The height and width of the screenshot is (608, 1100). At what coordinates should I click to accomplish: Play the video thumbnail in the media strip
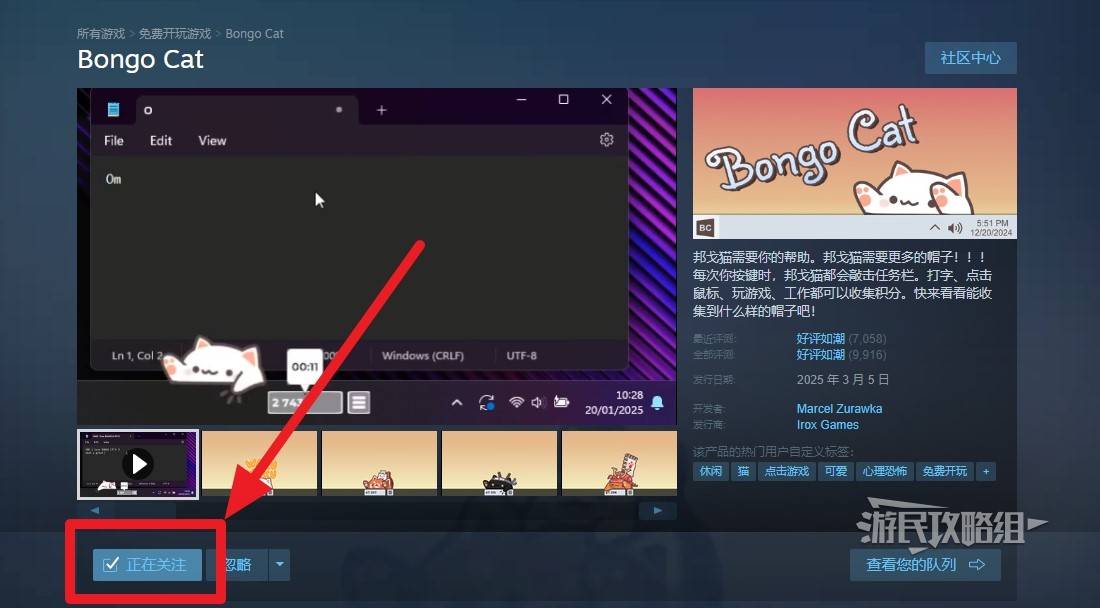coord(138,464)
